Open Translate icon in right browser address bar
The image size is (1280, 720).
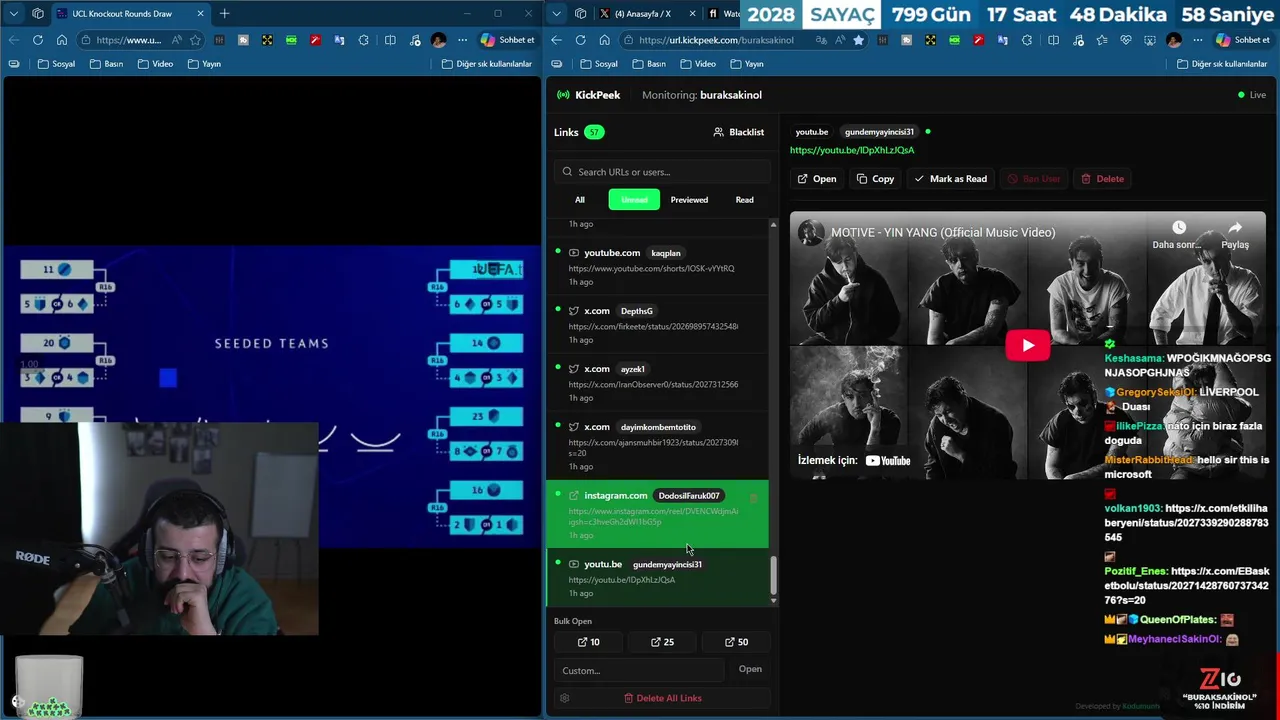821,40
